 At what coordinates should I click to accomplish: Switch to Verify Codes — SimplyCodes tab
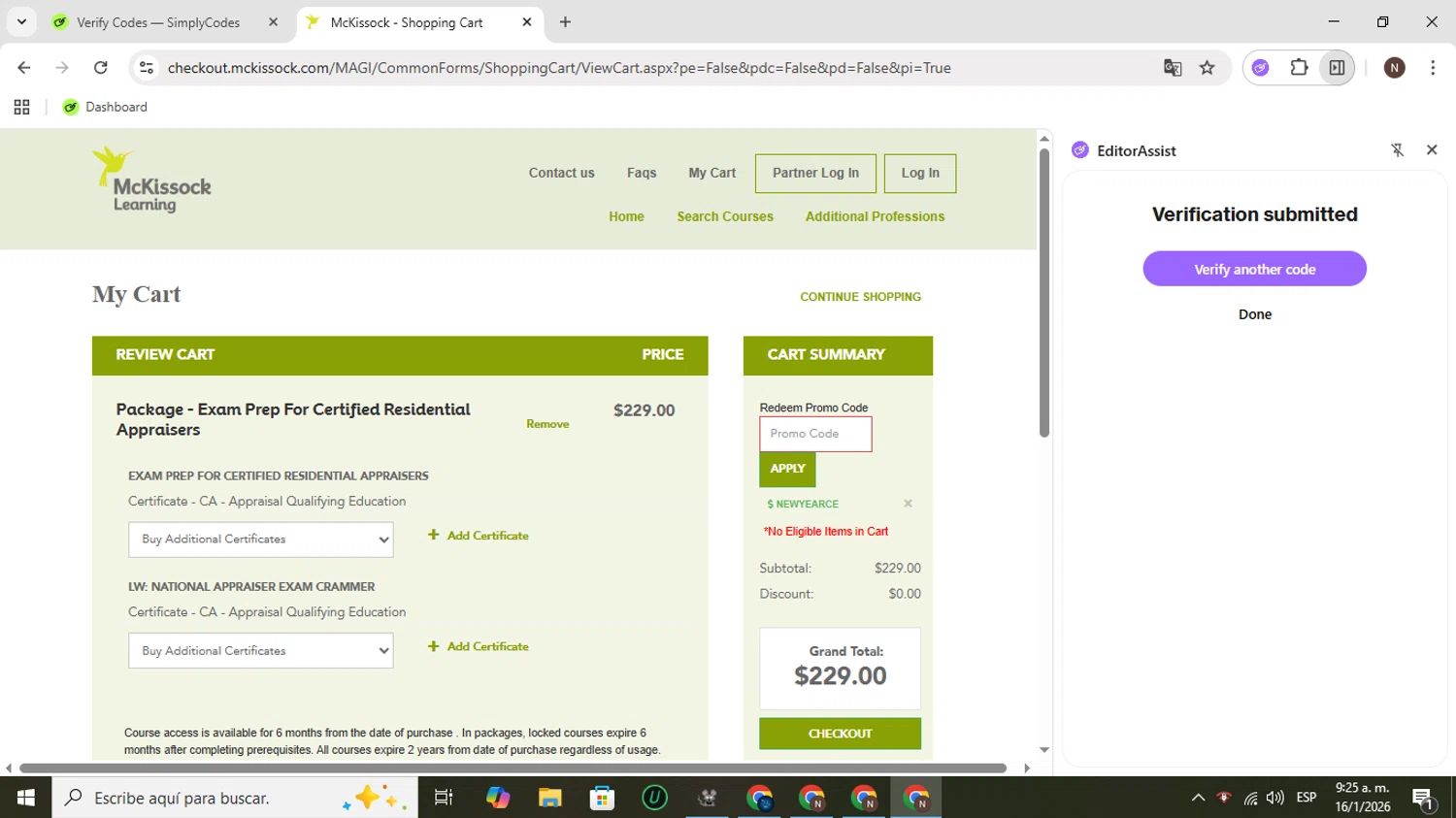click(x=160, y=22)
